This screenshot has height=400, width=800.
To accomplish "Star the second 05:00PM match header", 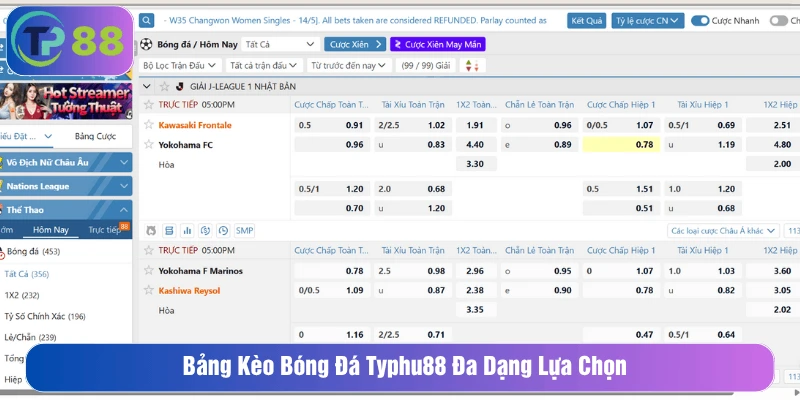I will (148, 250).
